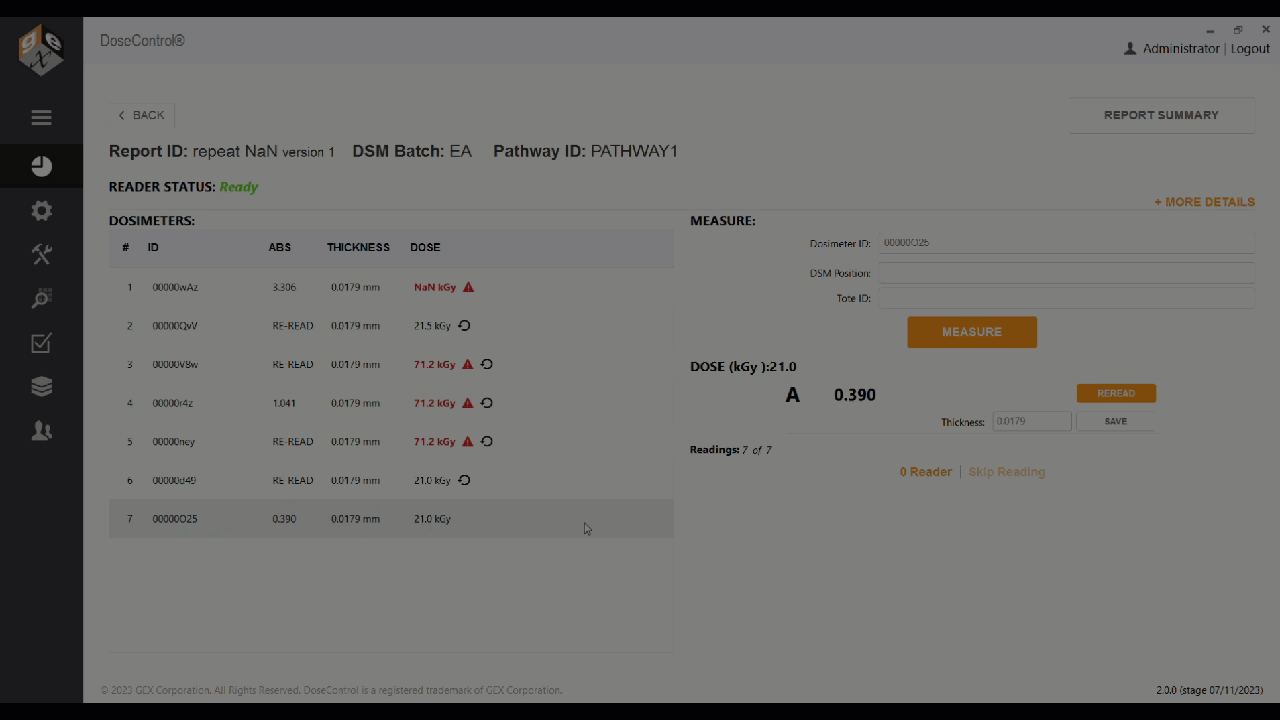Click the re-read icon for dosimeter 00000r4z
1280x720 pixels.
487,403
